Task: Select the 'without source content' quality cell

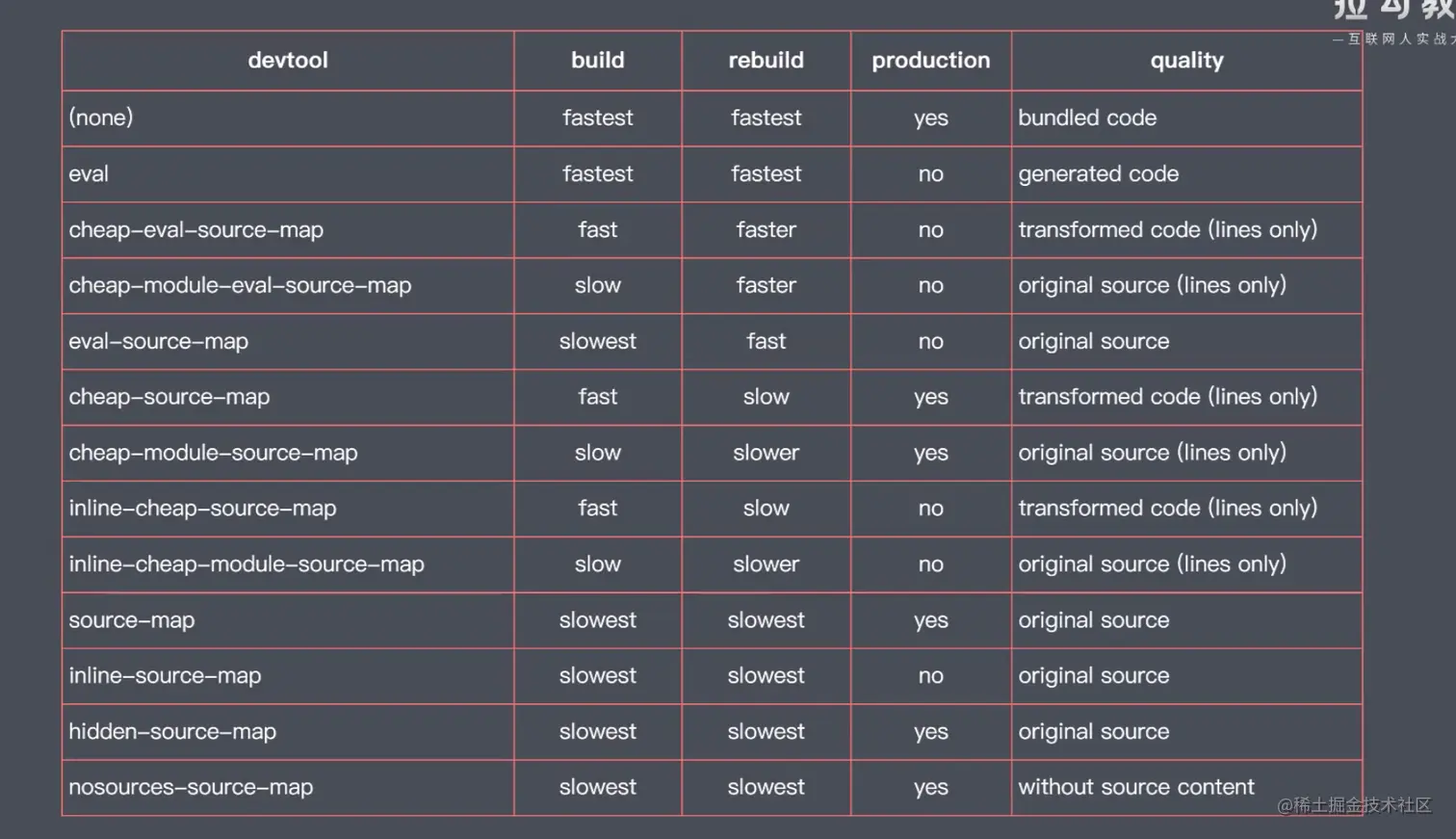Action: coord(1136,788)
